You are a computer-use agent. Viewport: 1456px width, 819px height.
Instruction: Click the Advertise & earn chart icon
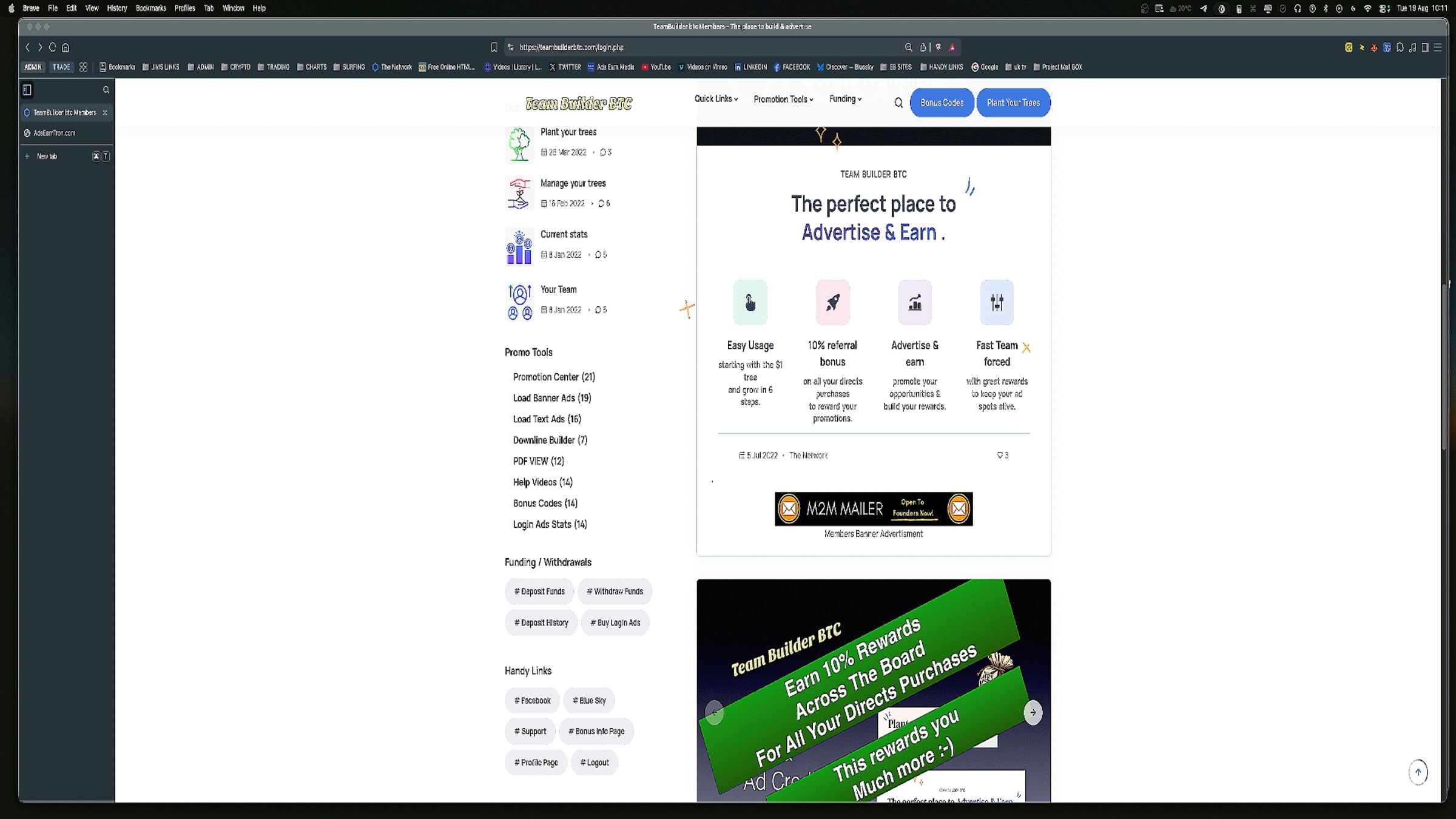[915, 302]
